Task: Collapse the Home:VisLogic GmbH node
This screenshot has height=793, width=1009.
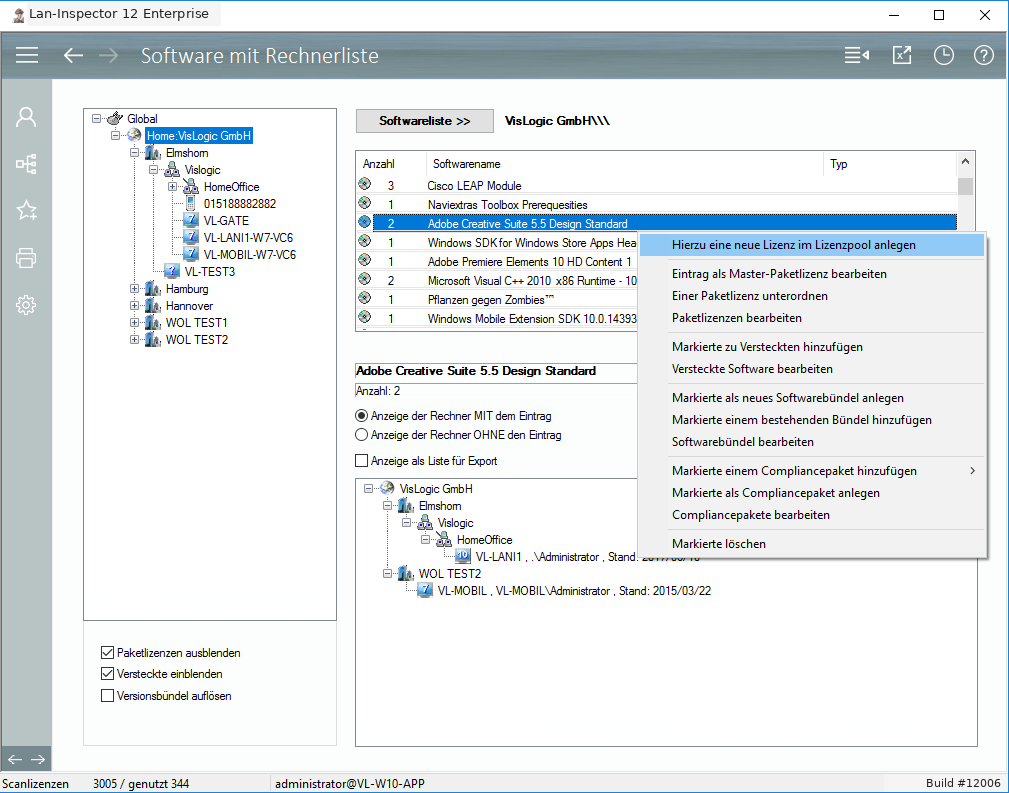Action: 115,135
